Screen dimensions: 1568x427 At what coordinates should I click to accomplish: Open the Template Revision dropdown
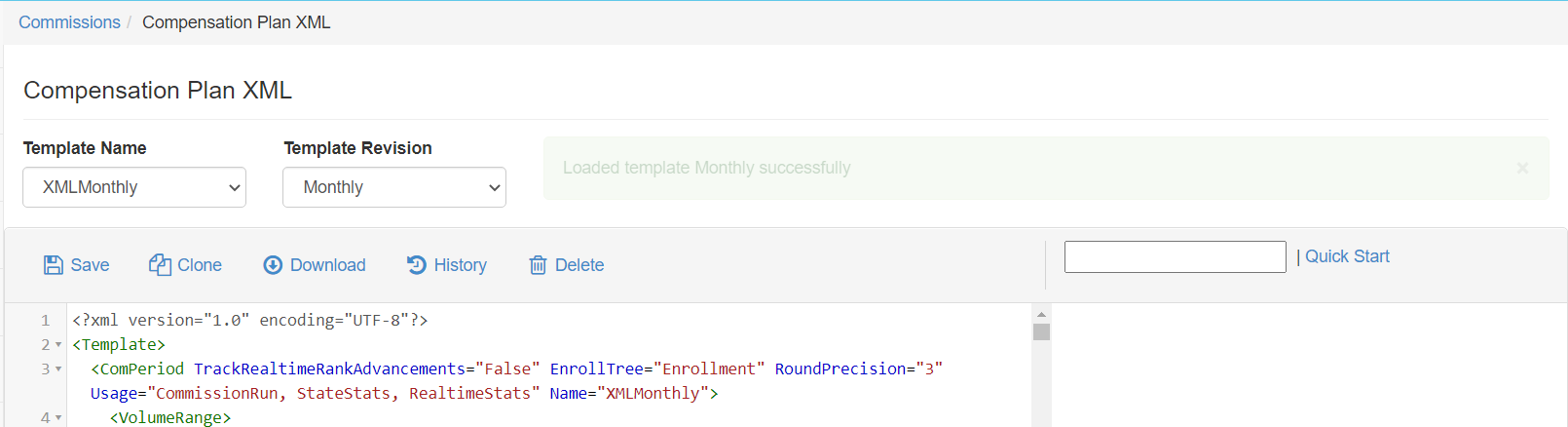pos(394,187)
